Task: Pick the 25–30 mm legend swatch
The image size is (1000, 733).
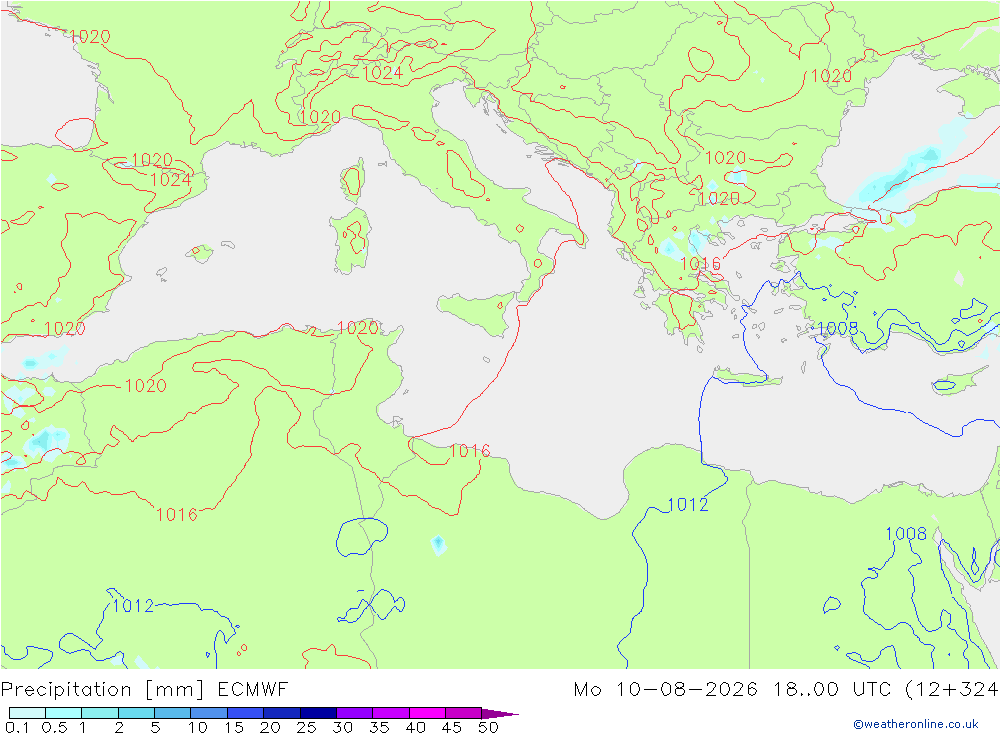Action: coord(318,713)
